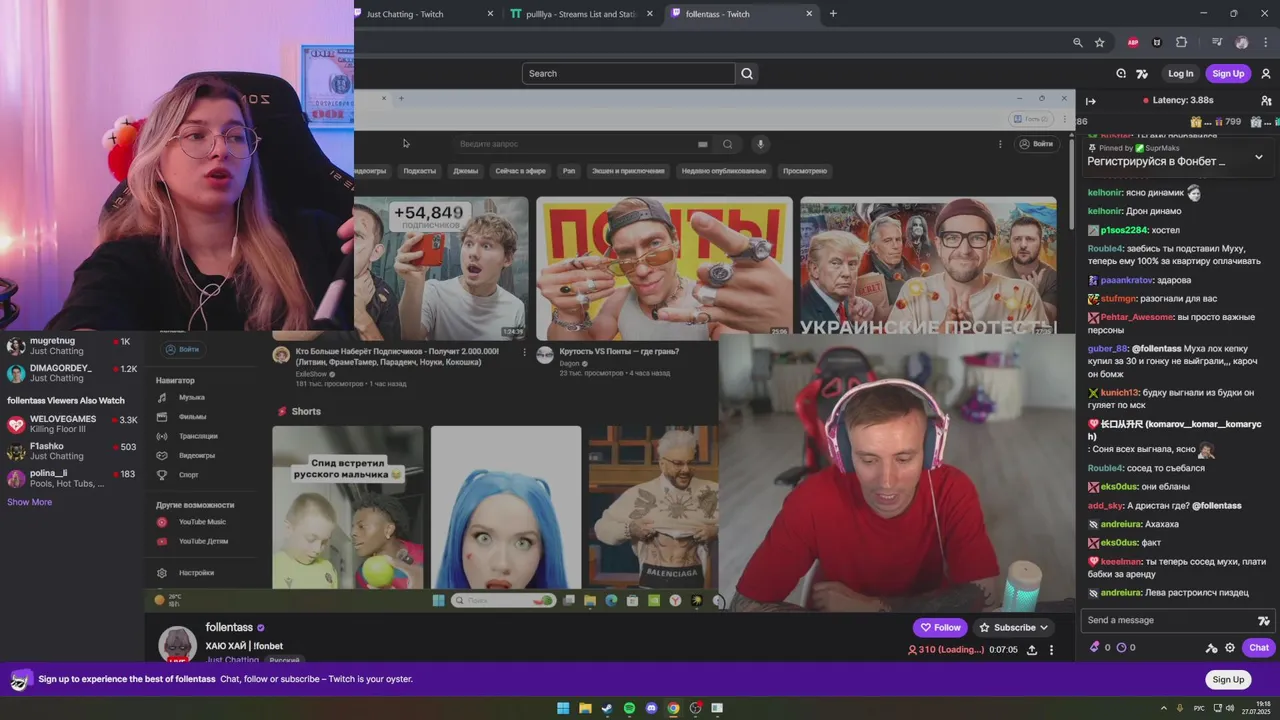Open the Chrome media controls icon
The height and width of the screenshot is (720, 1280).
(1217, 43)
